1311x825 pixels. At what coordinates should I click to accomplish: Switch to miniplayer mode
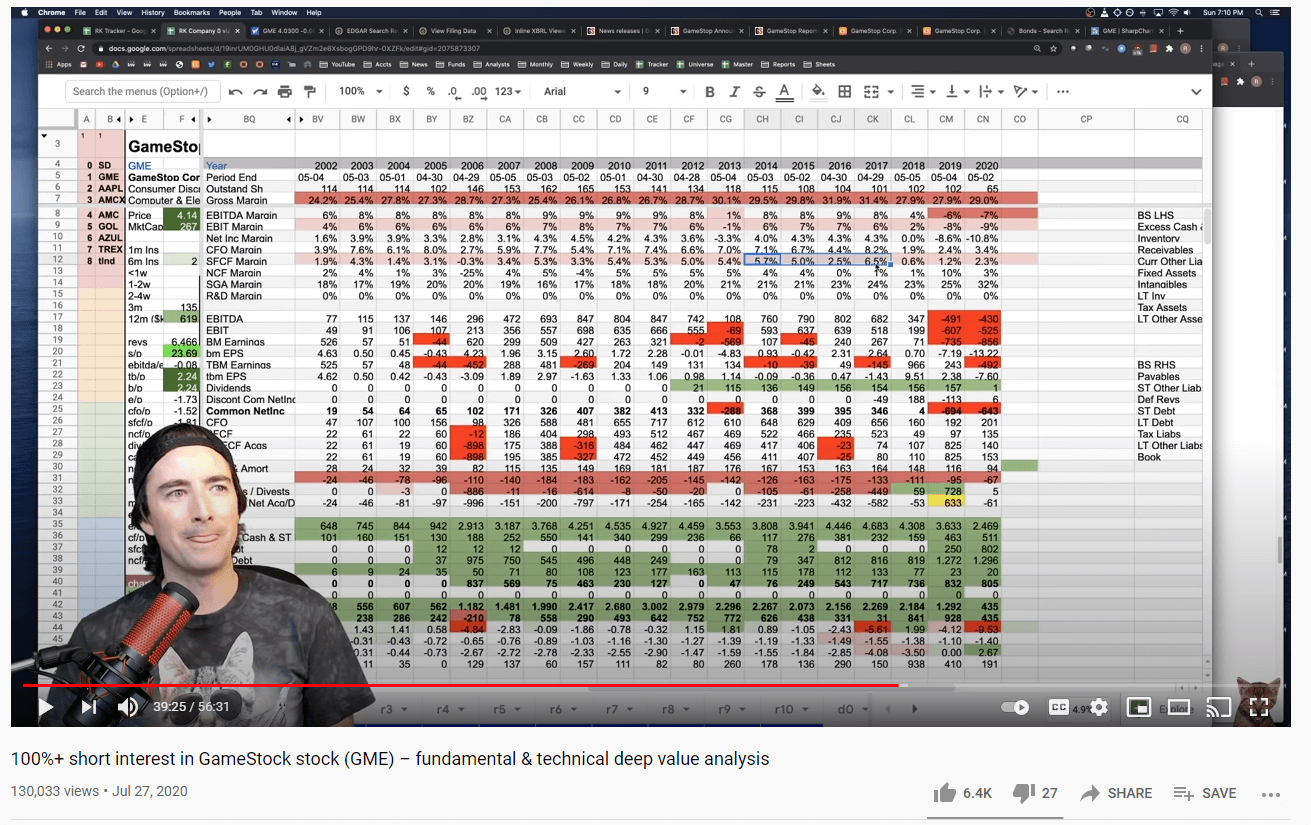pos(1138,707)
